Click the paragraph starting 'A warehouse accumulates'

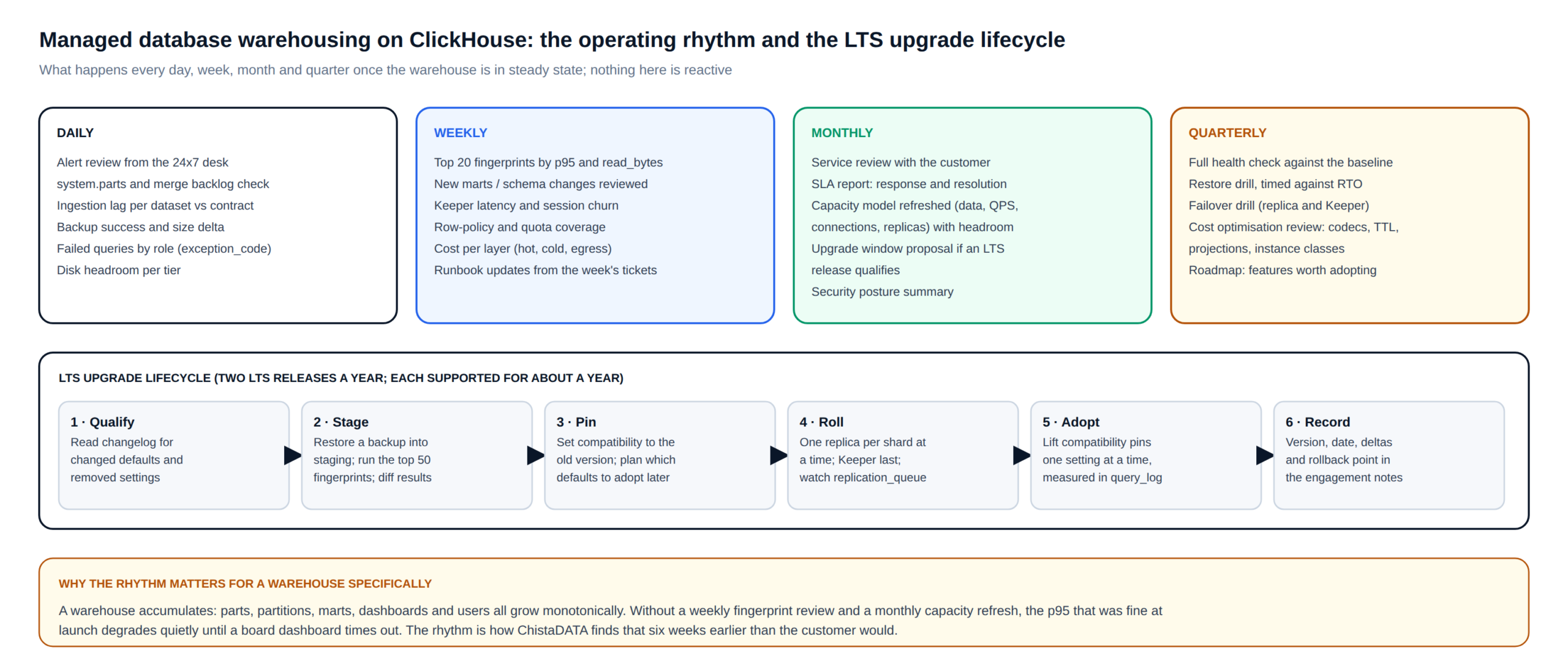(610, 620)
